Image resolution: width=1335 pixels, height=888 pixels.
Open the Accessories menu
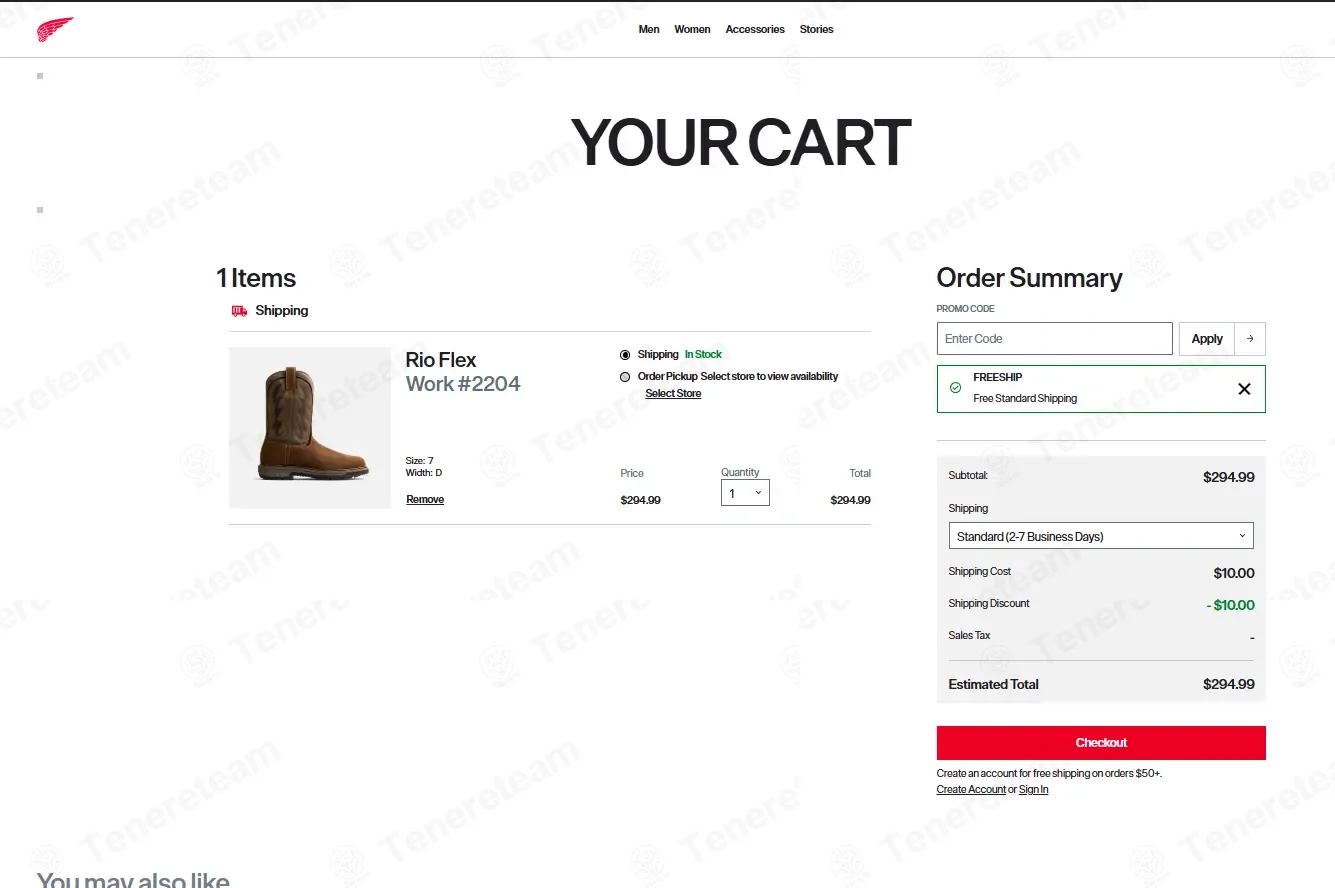pyautogui.click(x=755, y=29)
